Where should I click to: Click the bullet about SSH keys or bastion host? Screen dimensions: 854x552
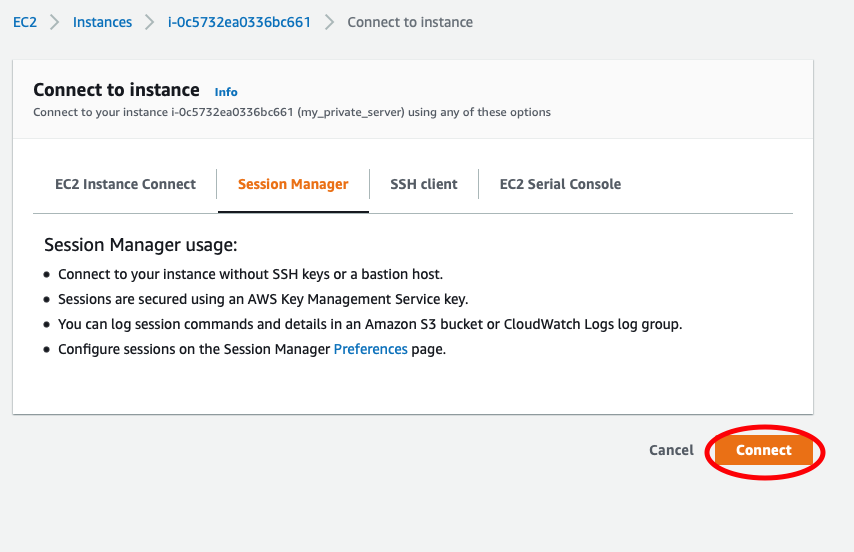250,274
